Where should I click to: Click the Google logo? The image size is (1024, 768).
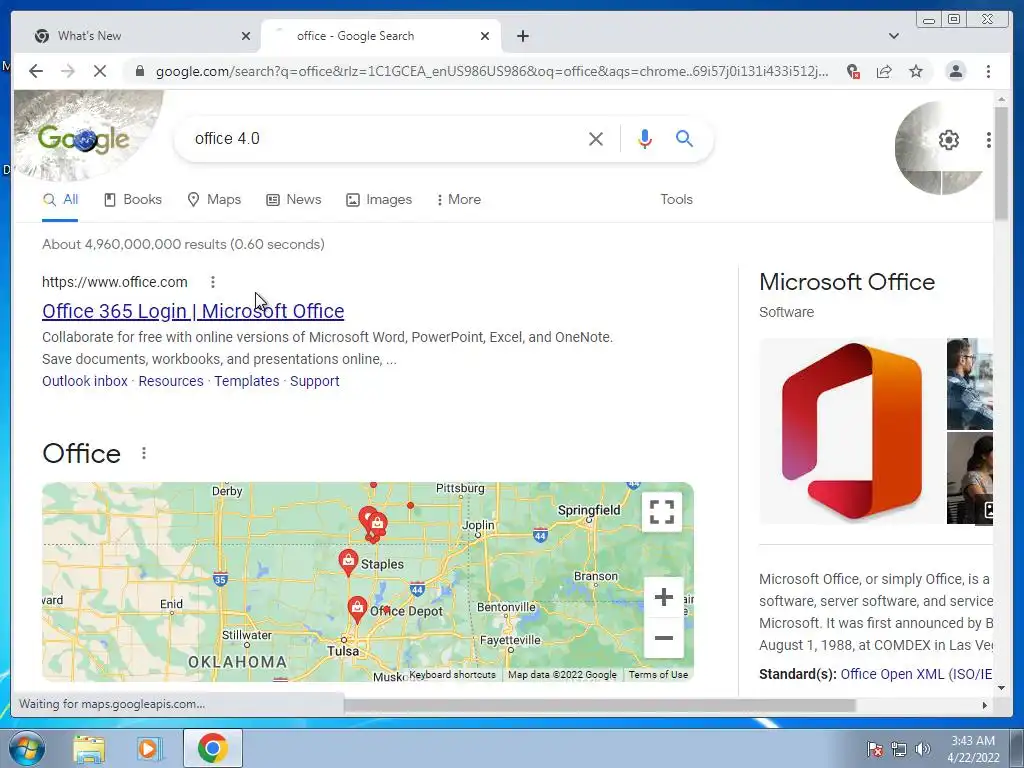[x=84, y=138]
